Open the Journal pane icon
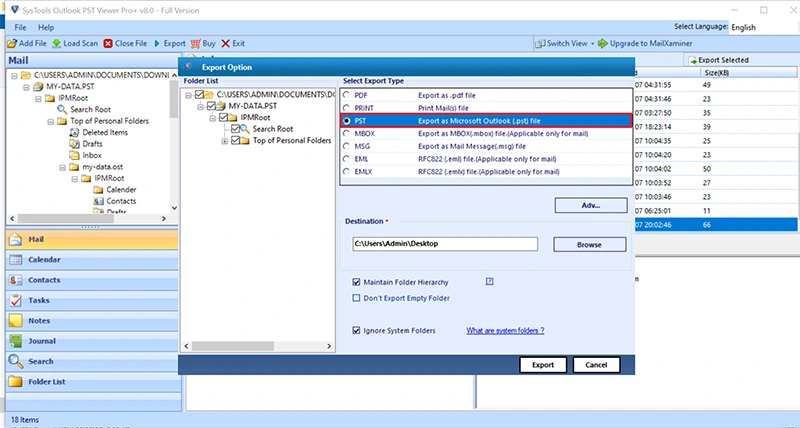Screen dimensions: 800x428 (x=15, y=341)
